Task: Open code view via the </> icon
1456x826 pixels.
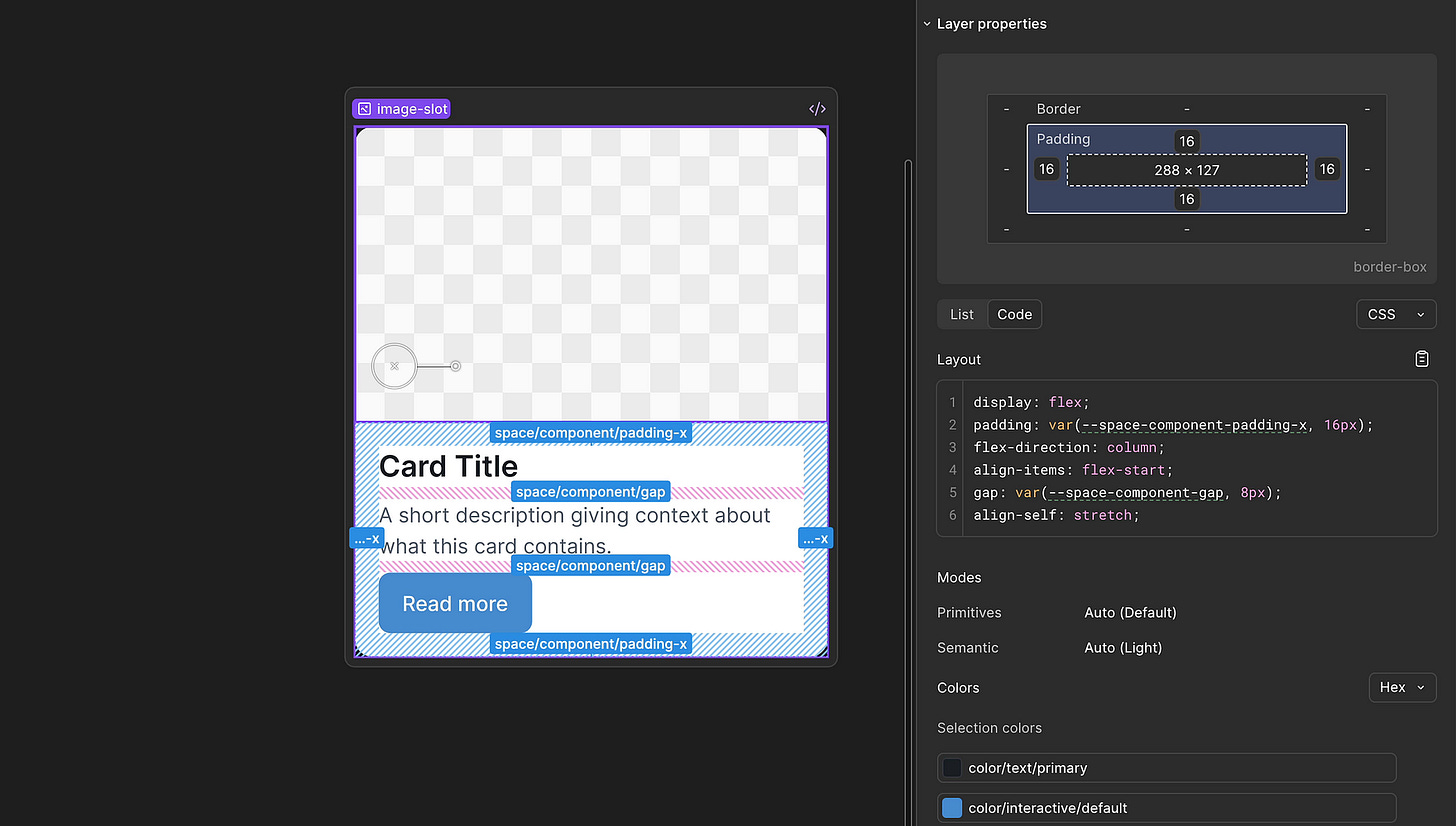Action: tap(817, 108)
